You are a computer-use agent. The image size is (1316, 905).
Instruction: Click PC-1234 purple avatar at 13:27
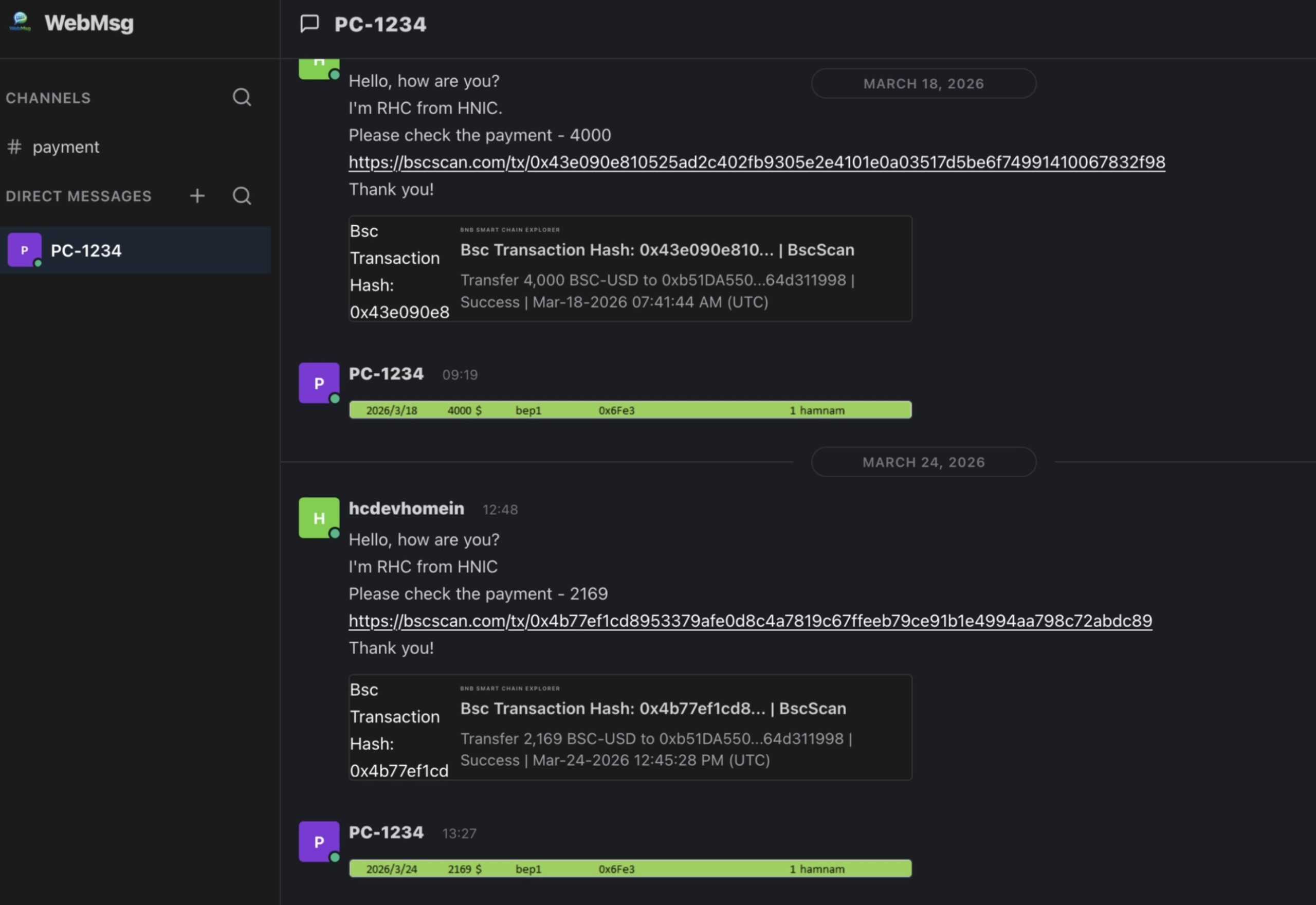[319, 841]
